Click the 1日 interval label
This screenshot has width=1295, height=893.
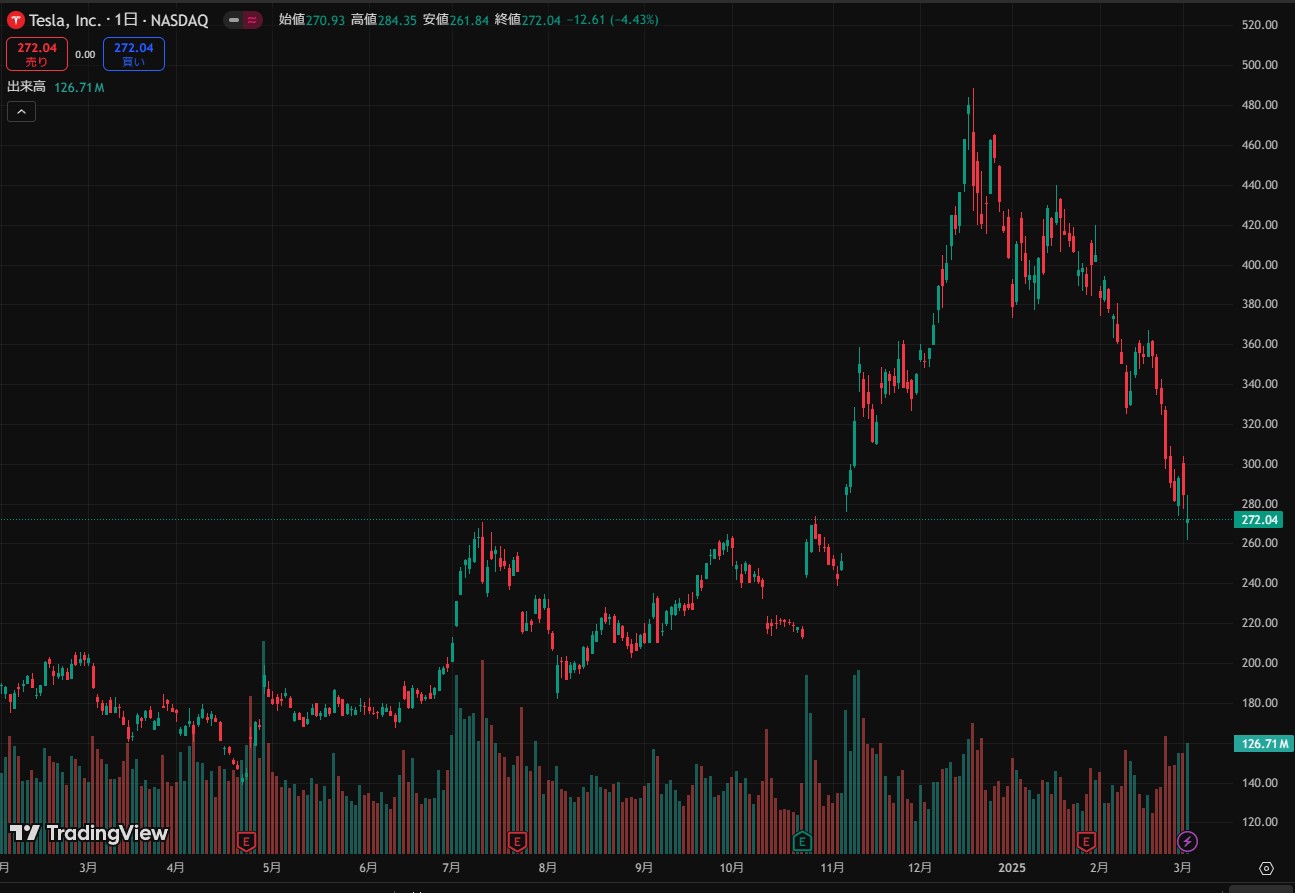(x=125, y=20)
